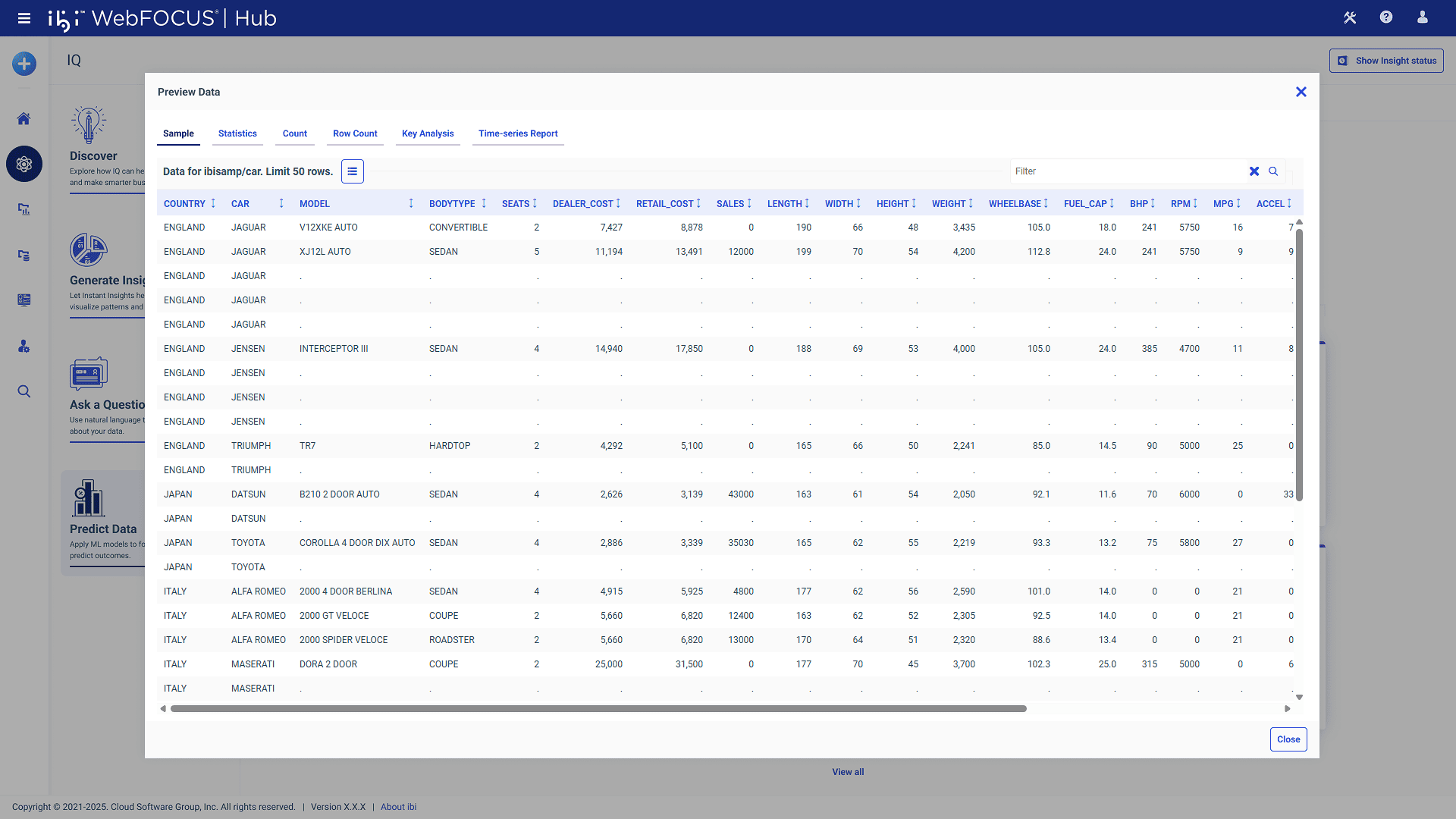Image resolution: width=1456 pixels, height=819 pixels.
Task: Create new content with the plus button
Action: pos(24,64)
